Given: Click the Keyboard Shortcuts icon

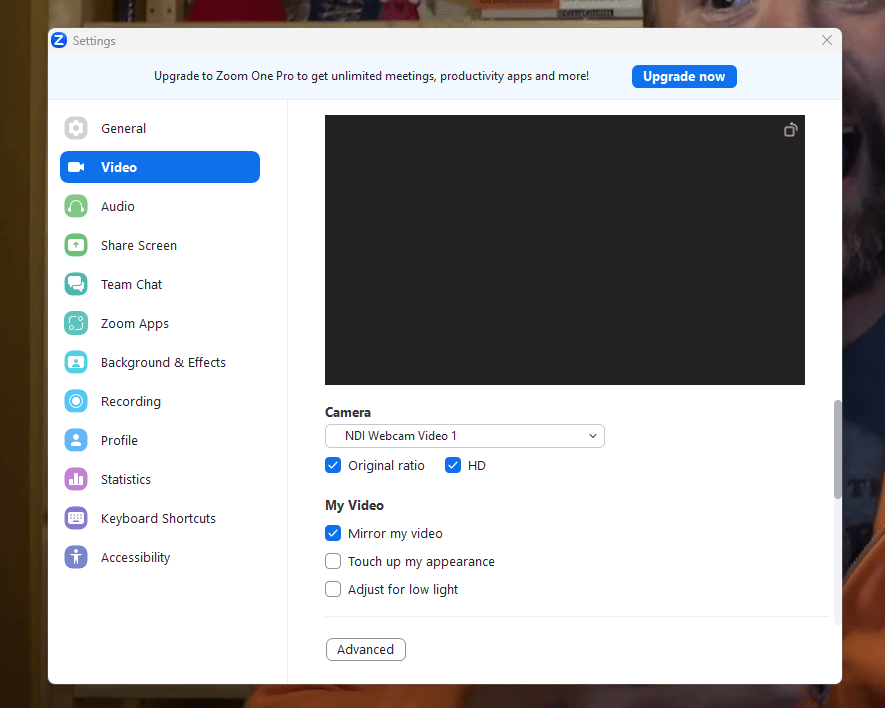Looking at the screenshot, I should pyautogui.click(x=76, y=518).
